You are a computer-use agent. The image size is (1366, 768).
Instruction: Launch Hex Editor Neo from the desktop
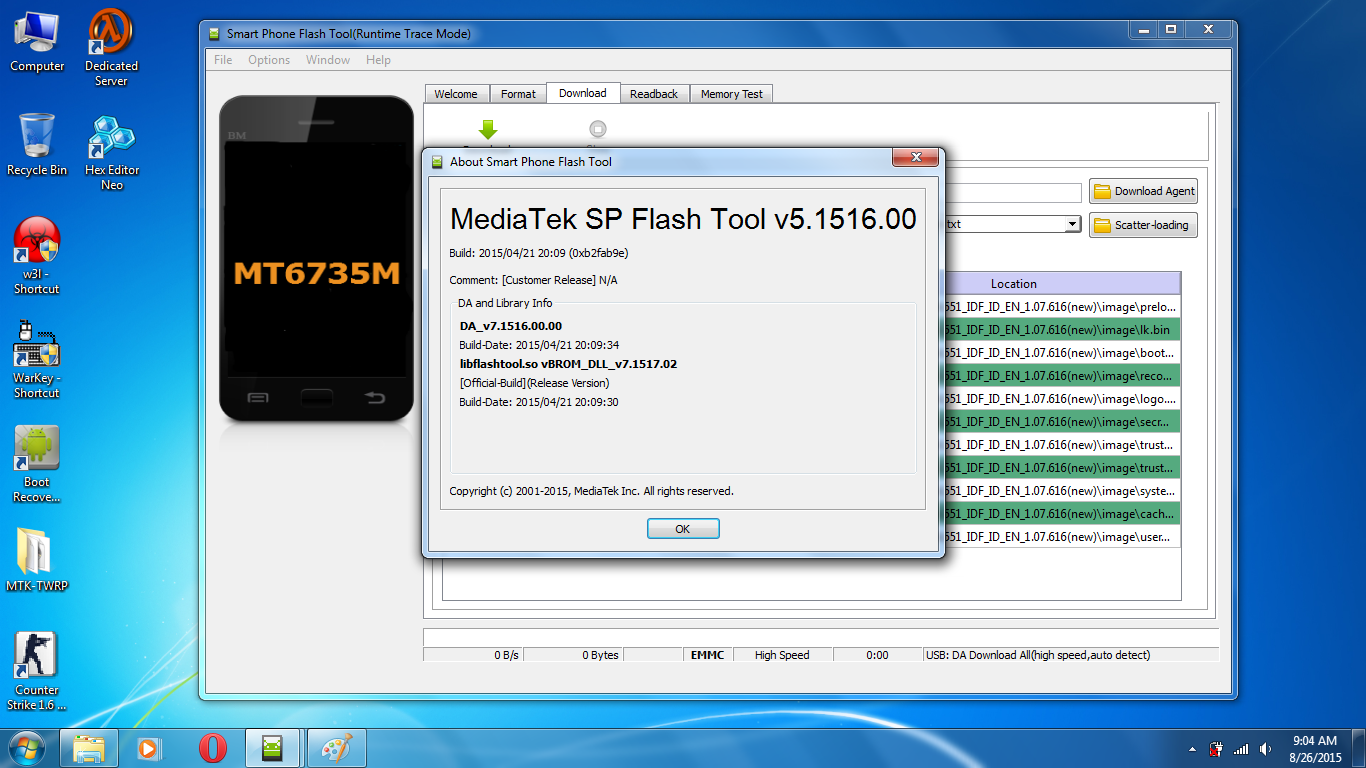(110, 140)
